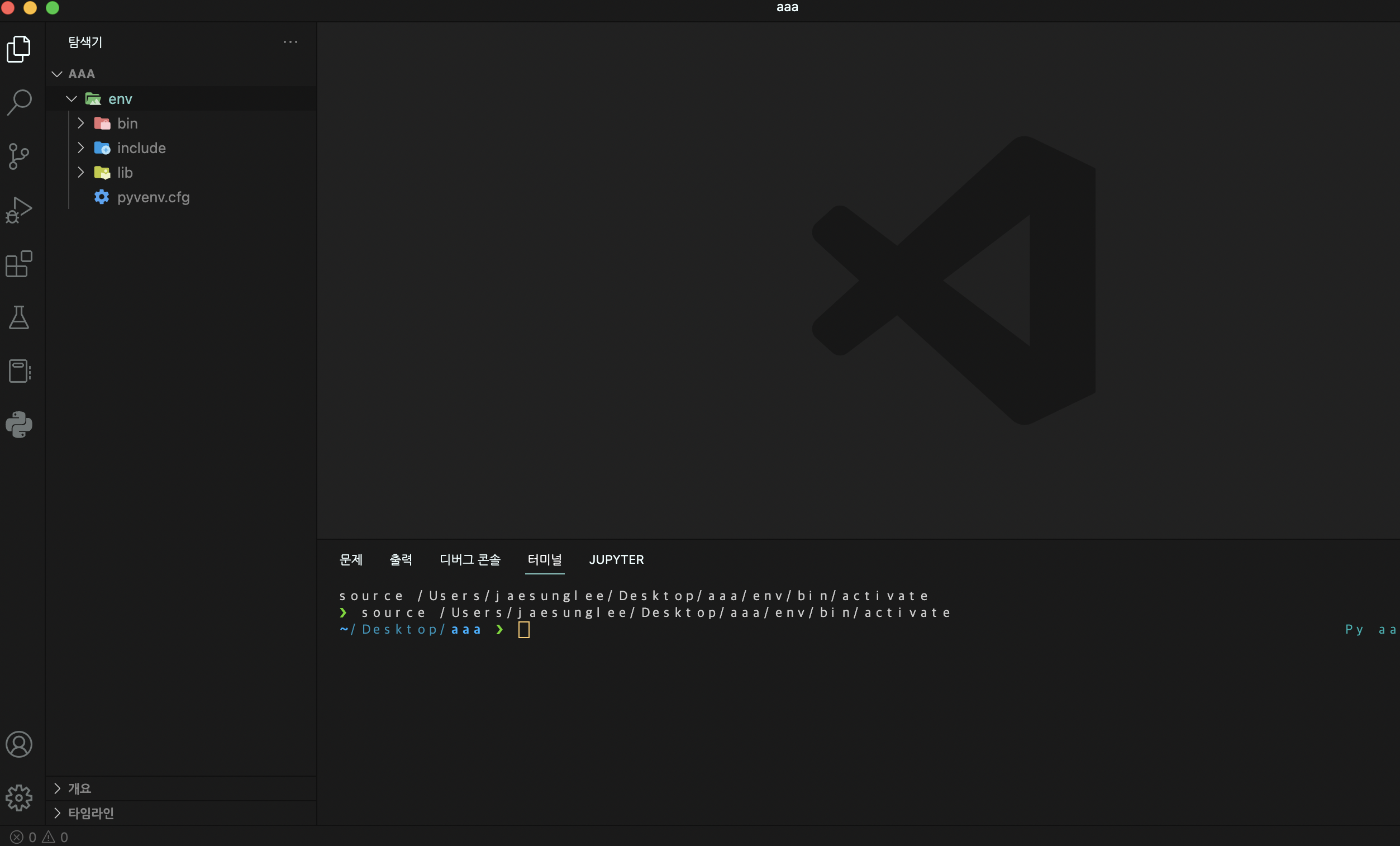Switch to the 출력 output tab
This screenshot has height=846, width=1400.
click(x=401, y=560)
